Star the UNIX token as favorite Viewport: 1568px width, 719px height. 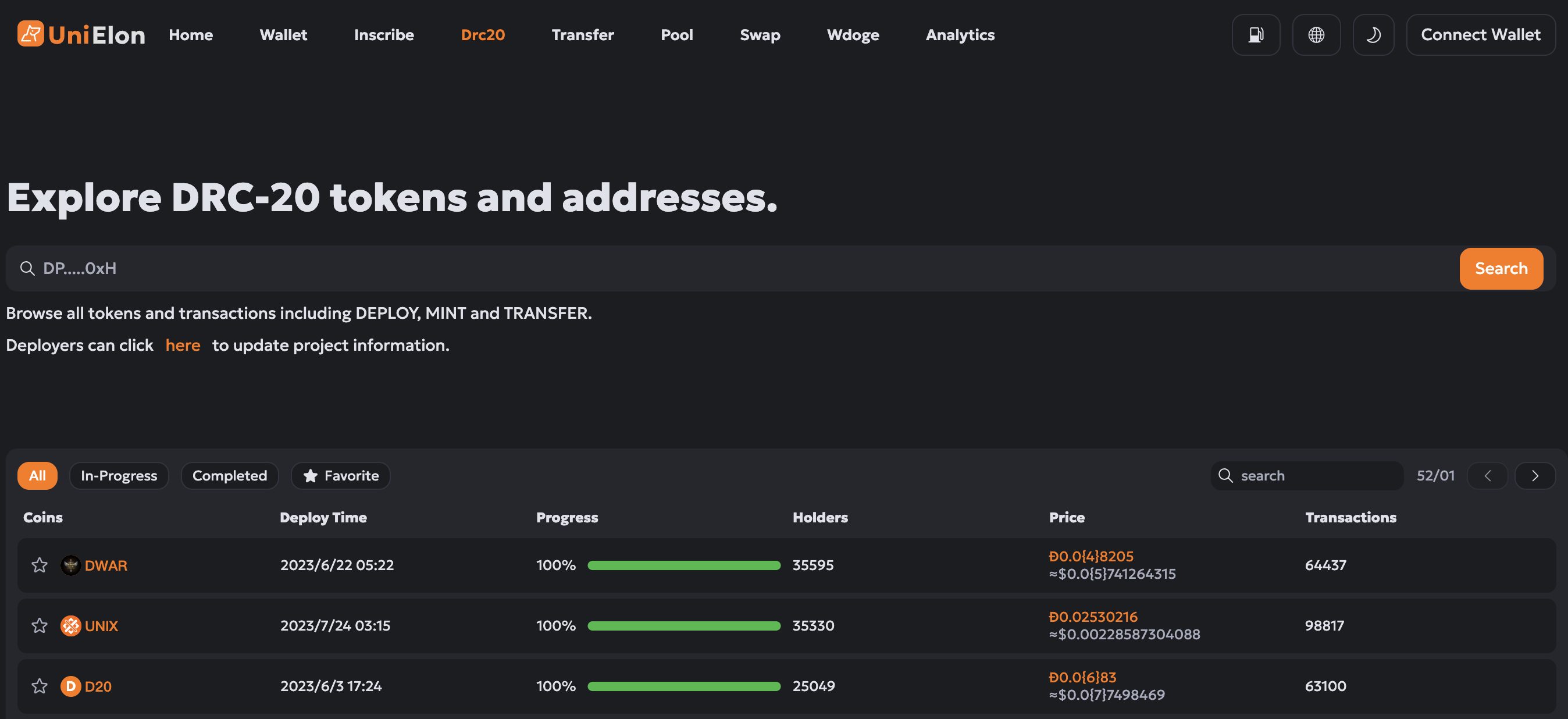(40, 625)
